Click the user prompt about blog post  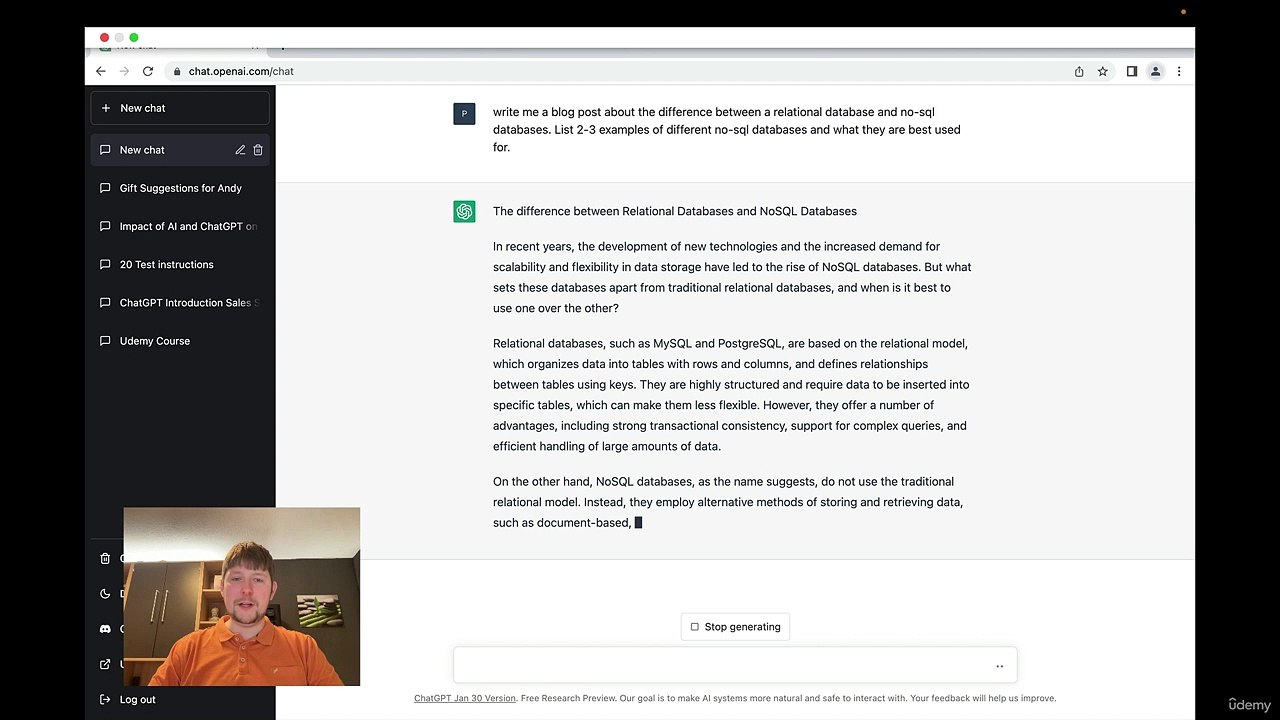[727, 130]
